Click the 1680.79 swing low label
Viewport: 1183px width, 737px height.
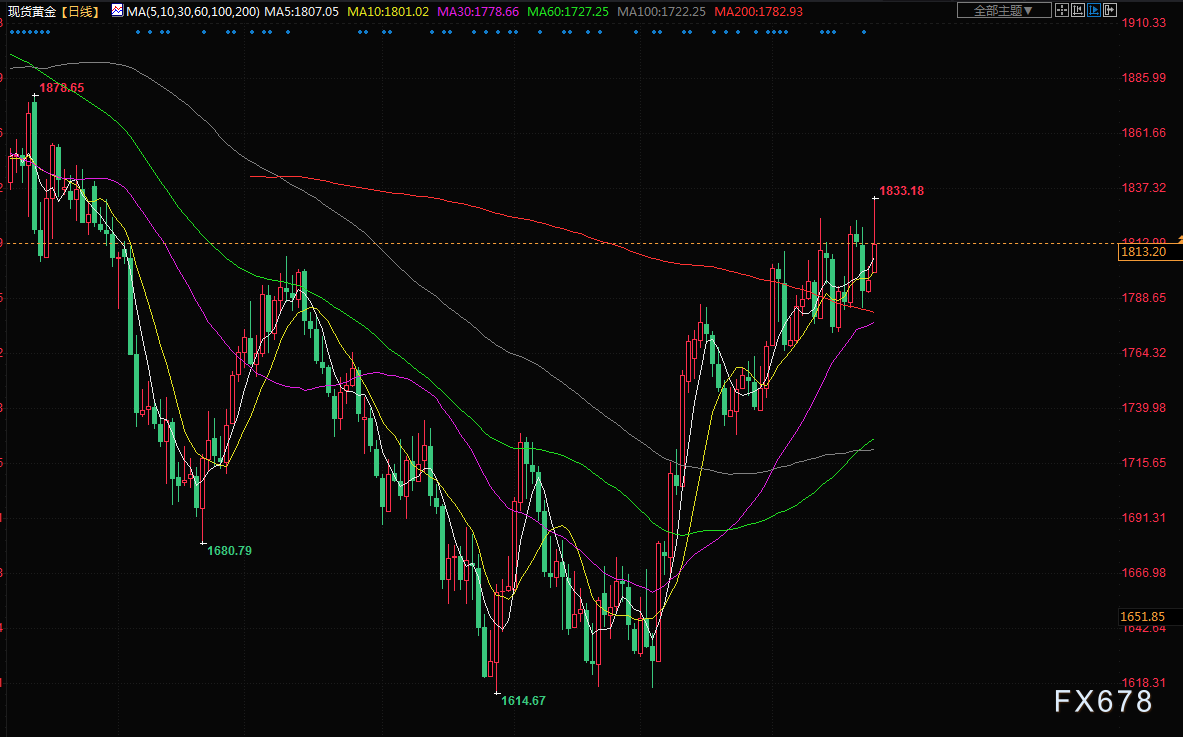229,550
